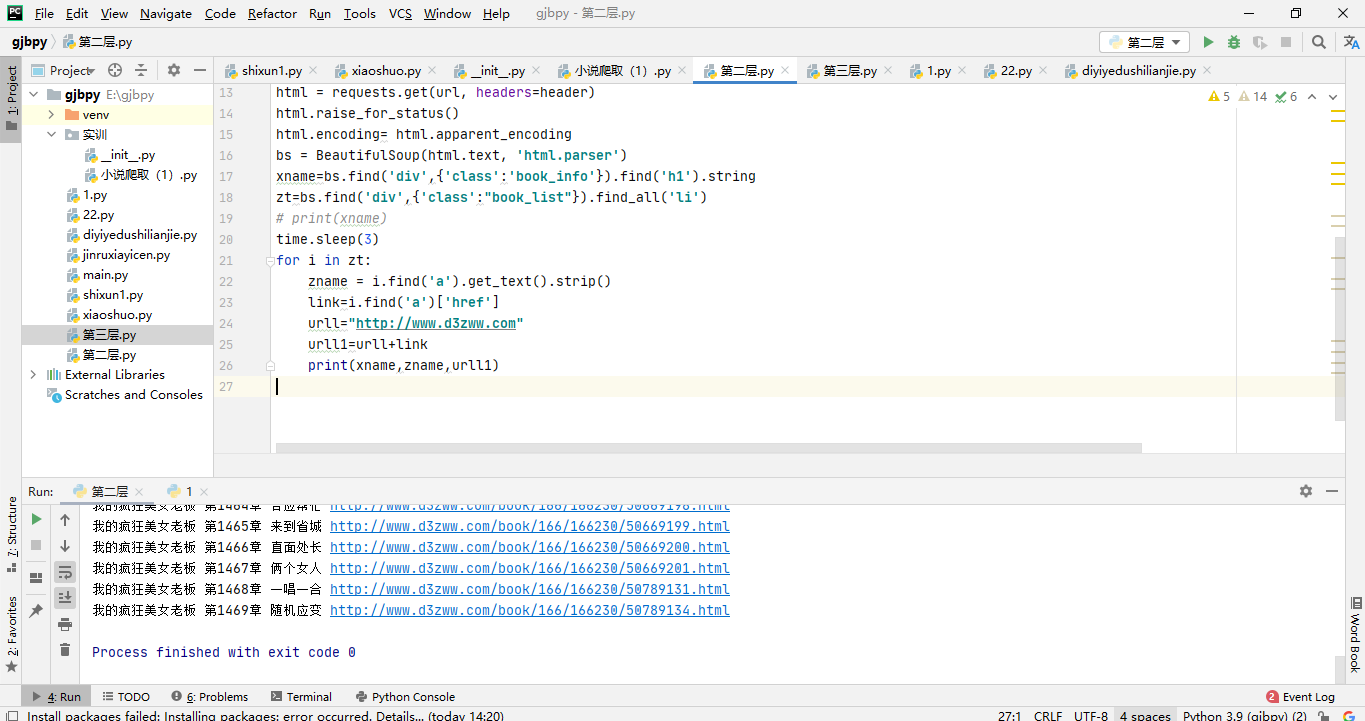The width and height of the screenshot is (1365, 721).
Task: Open the File menu
Action: click(44, 13)
